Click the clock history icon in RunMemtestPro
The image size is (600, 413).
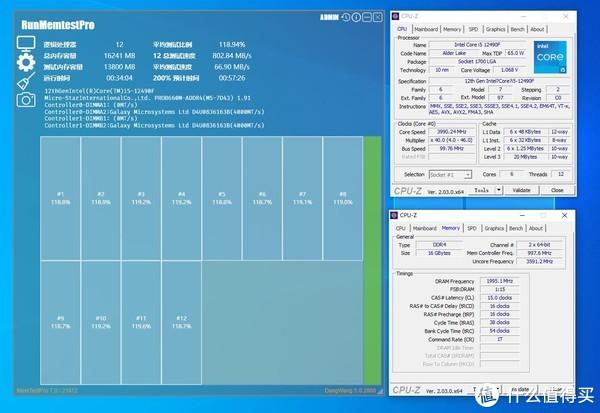346,17
